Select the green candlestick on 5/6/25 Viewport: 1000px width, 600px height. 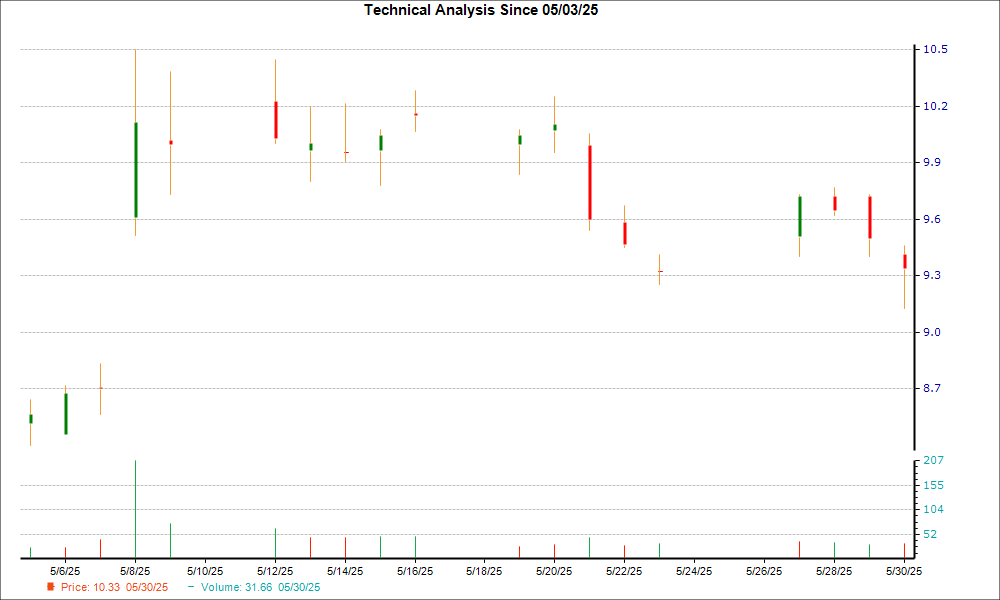click(x=66, y=413)
